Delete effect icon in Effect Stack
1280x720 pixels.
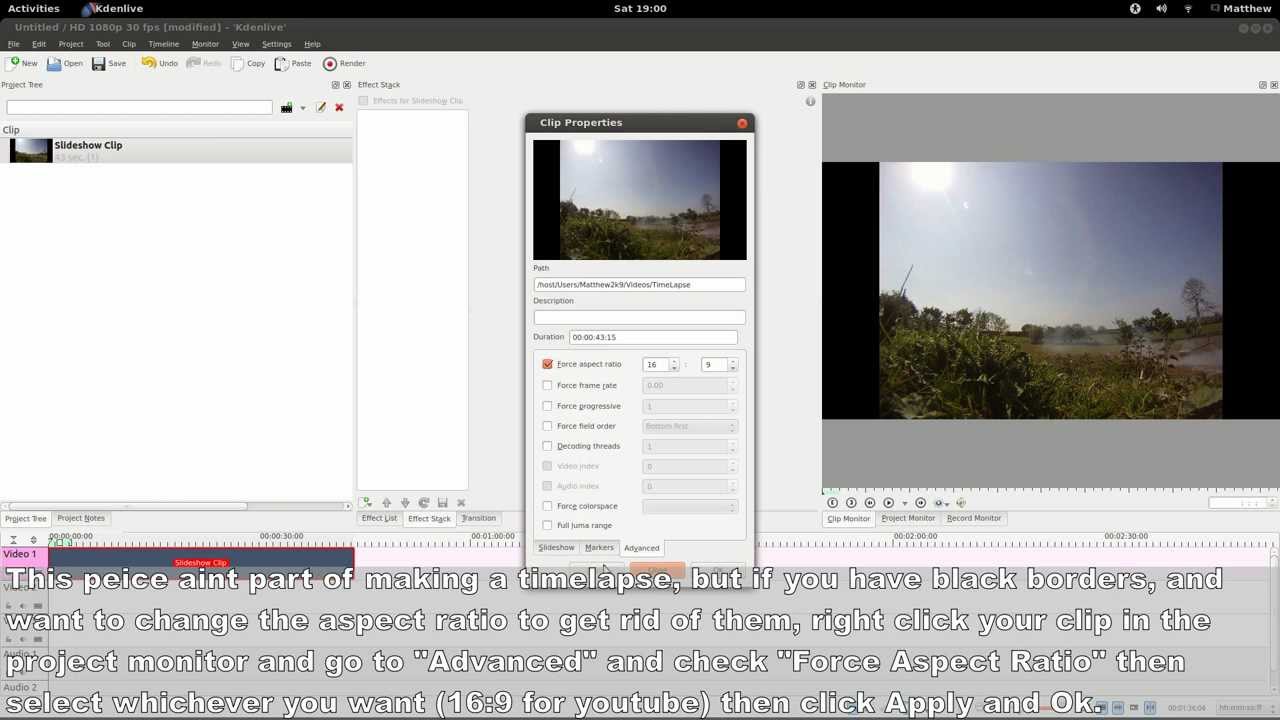coord(461,503)
